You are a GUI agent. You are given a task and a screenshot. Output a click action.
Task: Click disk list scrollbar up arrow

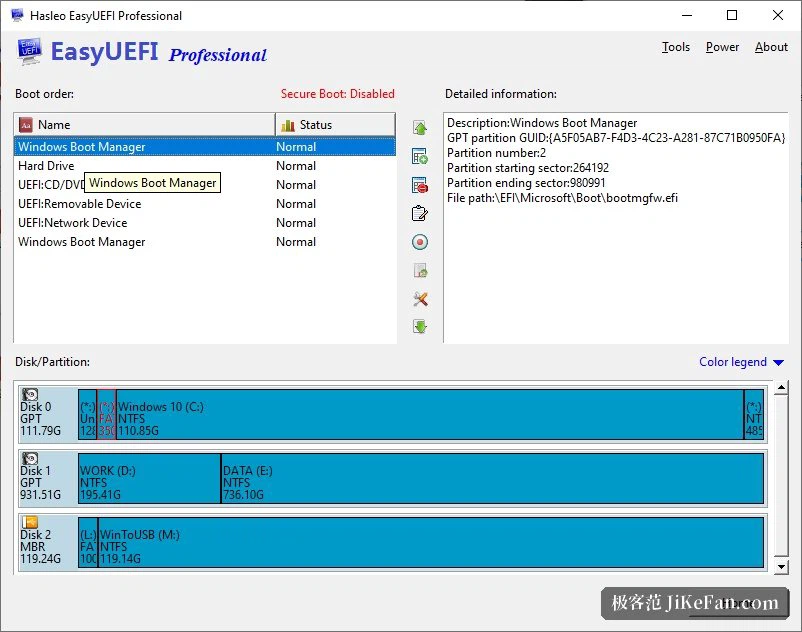click(781, 388)
